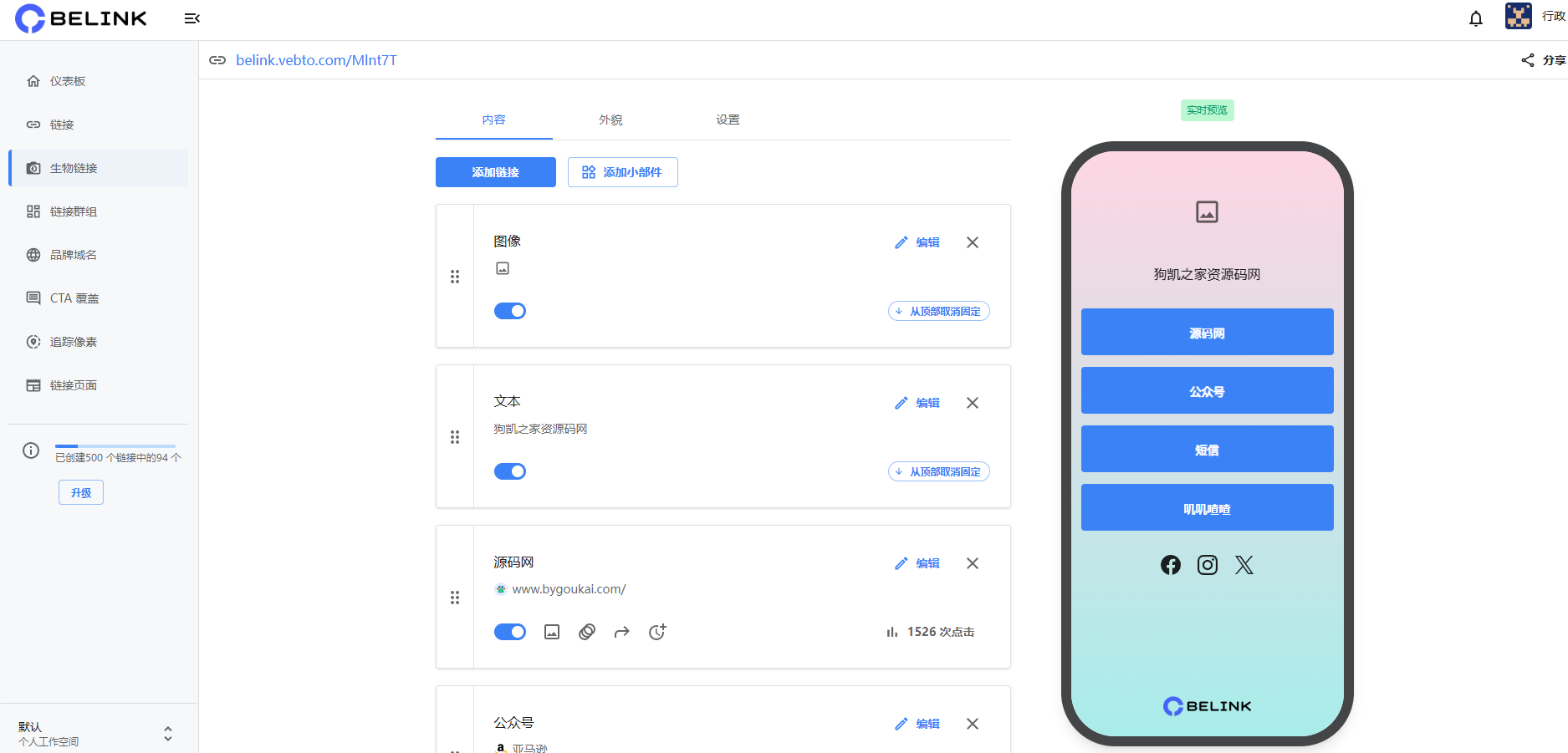The height and width of the screenshot is (753, 1568).
Task: Collapse the sidebar with the menu icon
Action: 192,18
